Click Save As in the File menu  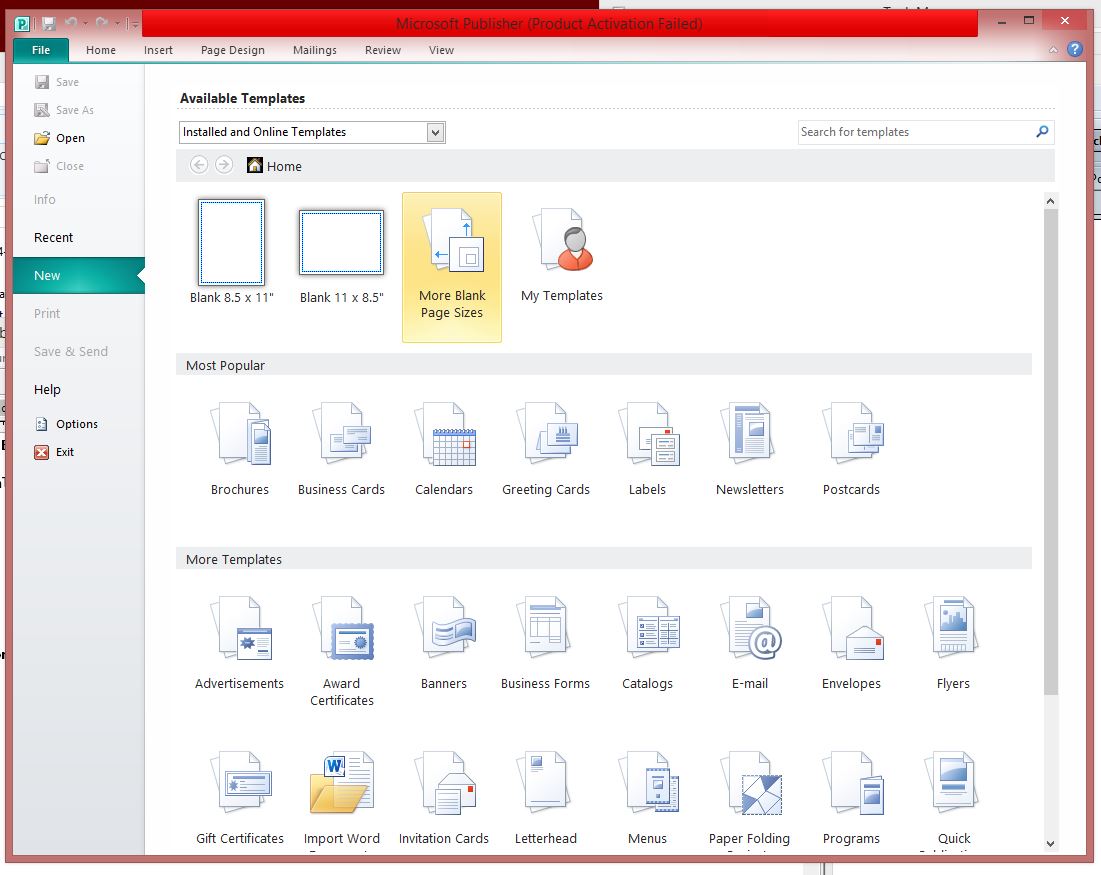(64, 110)
